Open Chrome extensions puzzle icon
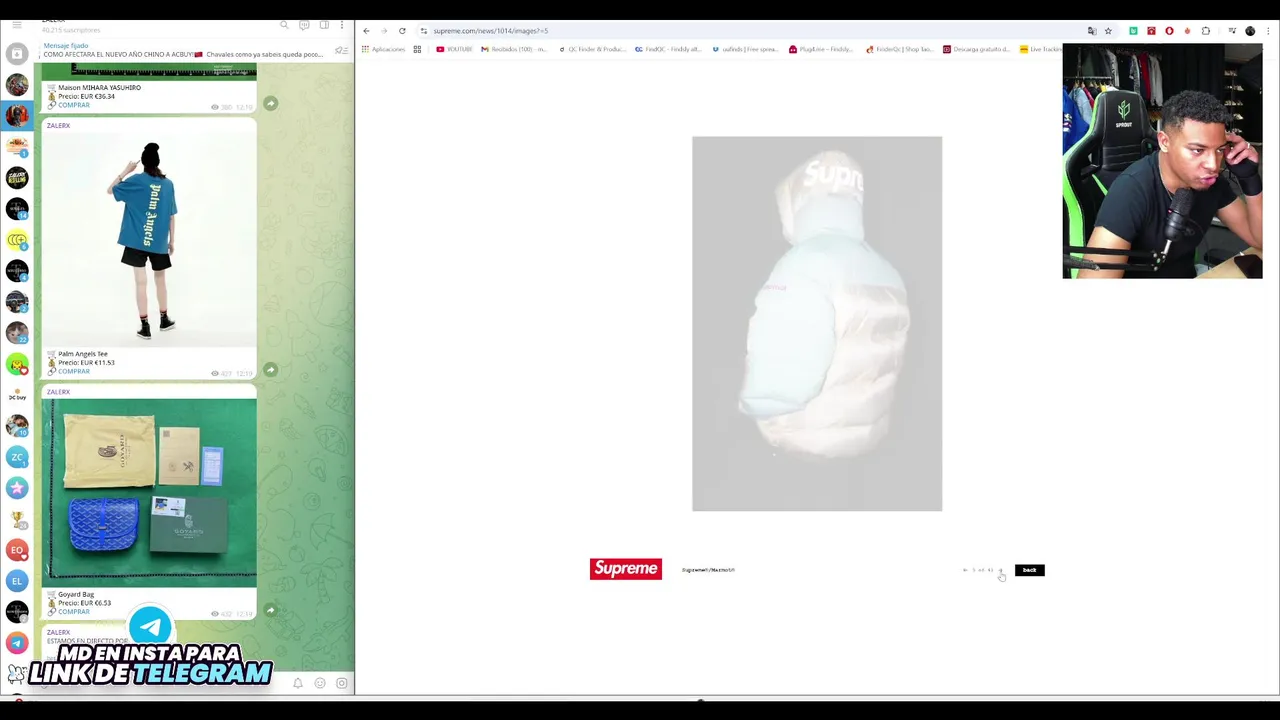Viewport: 1280px width, 720px height. (x=1205, y=31)
